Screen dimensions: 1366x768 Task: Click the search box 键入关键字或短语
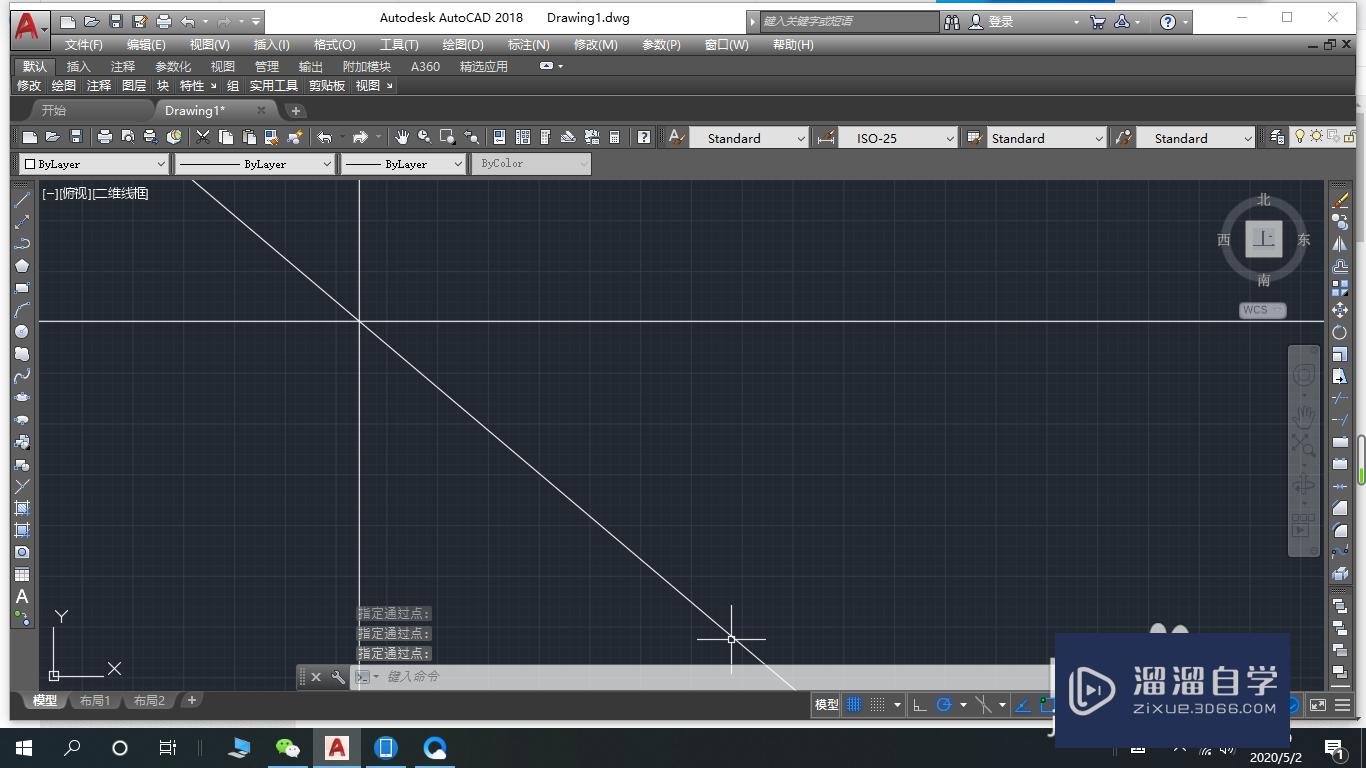tap(849, 21)
